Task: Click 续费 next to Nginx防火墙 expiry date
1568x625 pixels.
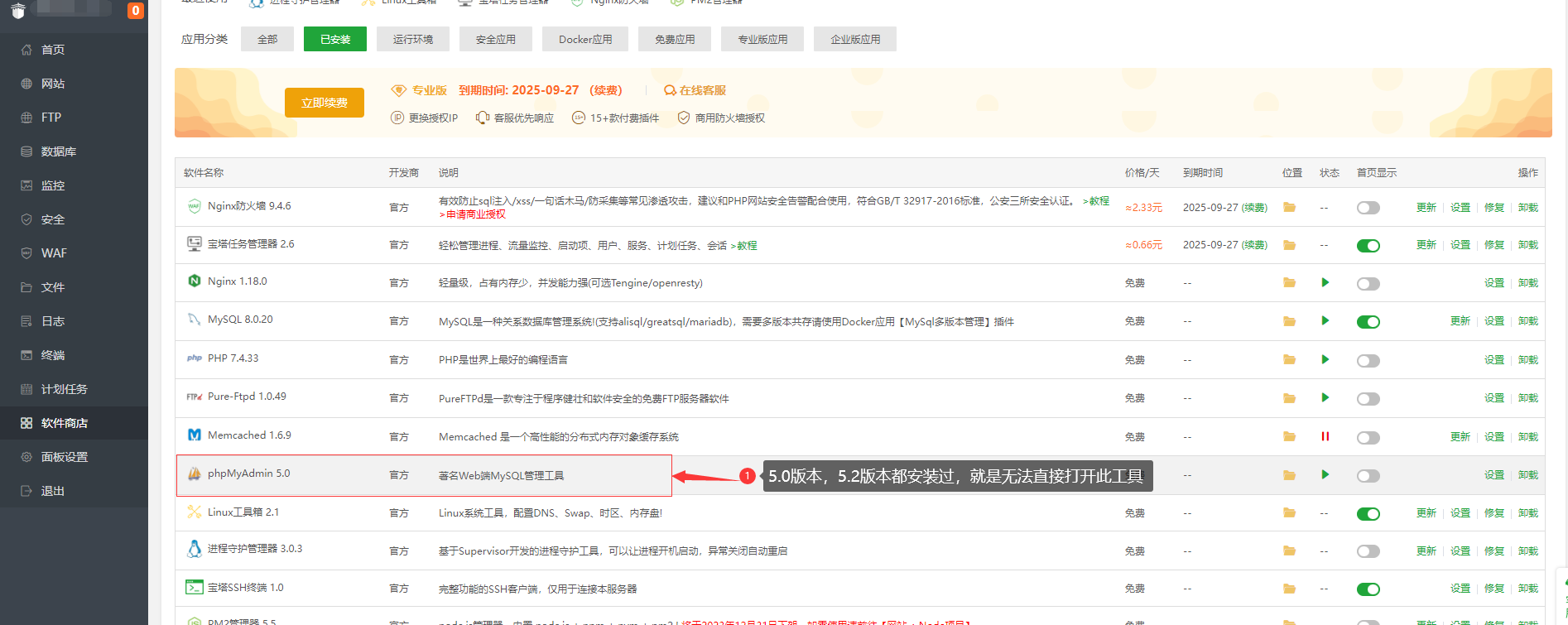Action: (x=1254, y=208)
